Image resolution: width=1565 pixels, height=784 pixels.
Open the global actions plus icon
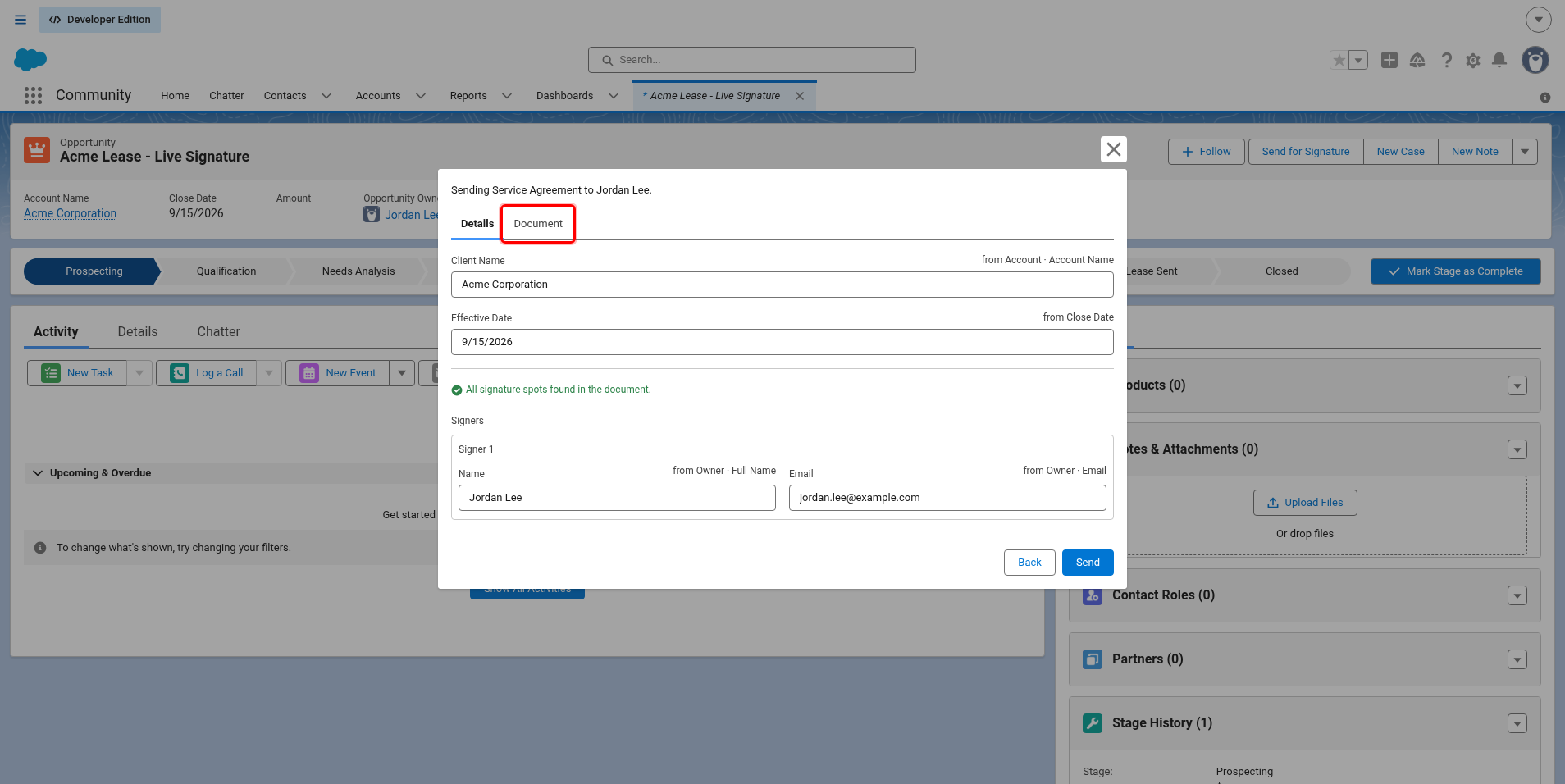tap(1389, 60)
